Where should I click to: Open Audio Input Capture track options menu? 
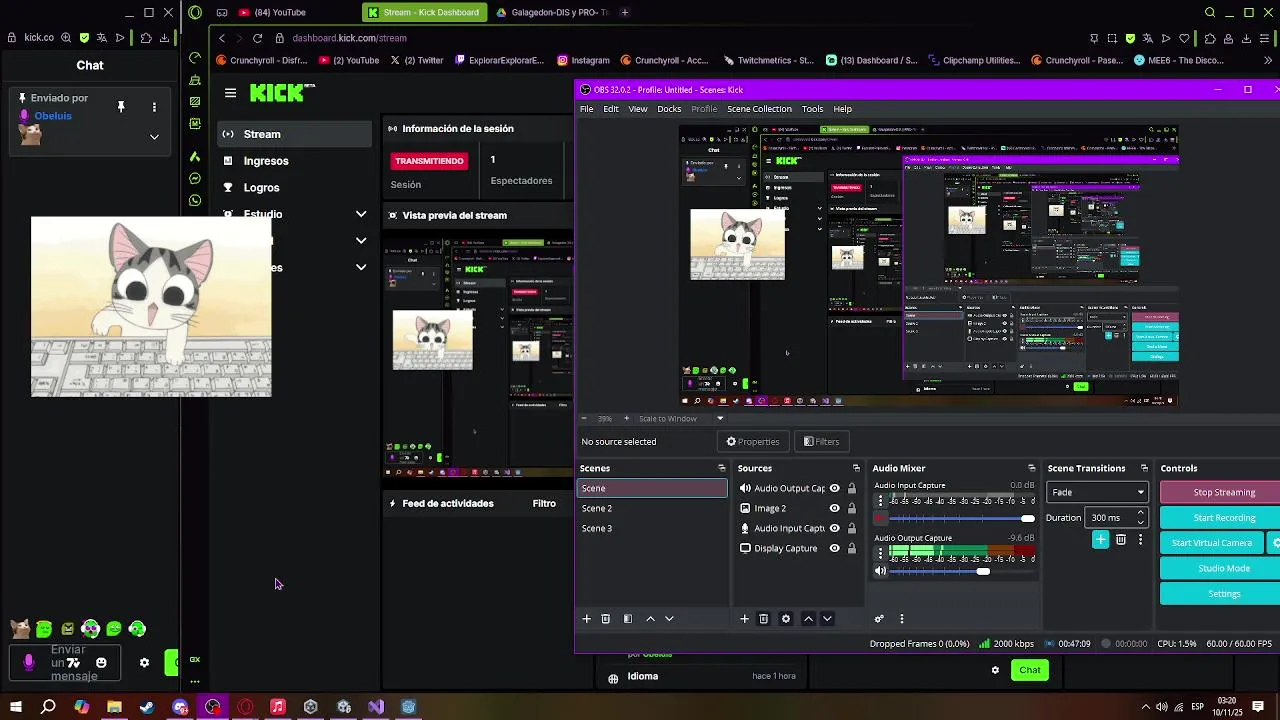(880, 500)
